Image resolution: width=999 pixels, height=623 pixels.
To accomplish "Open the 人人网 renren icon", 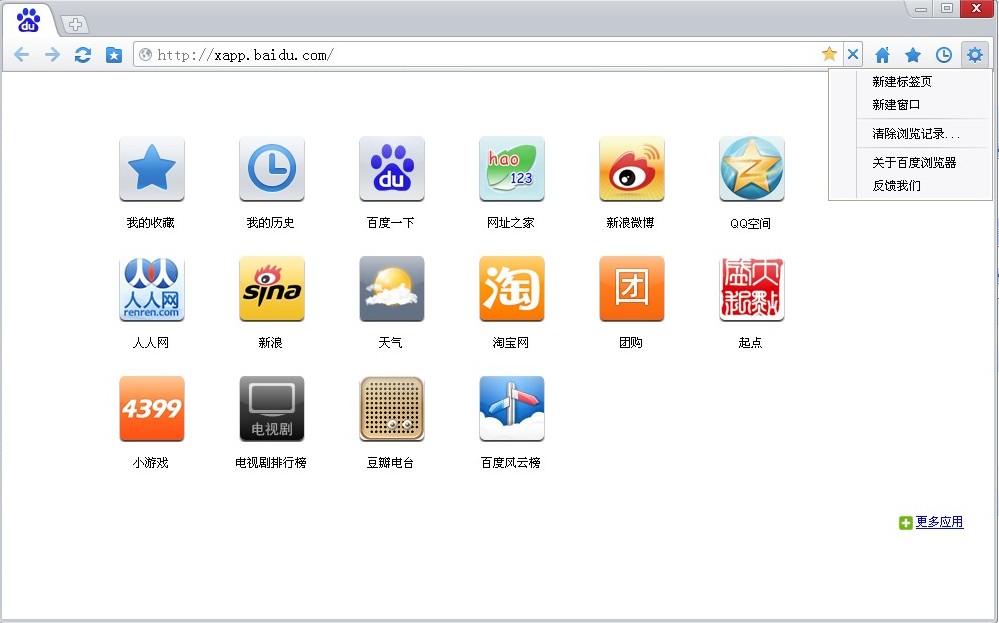I will (x=152, y=289).
